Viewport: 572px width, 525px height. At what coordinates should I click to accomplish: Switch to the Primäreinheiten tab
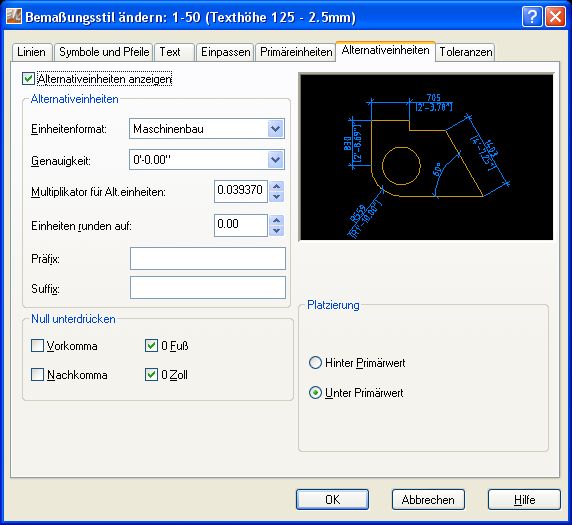[296, 52]
